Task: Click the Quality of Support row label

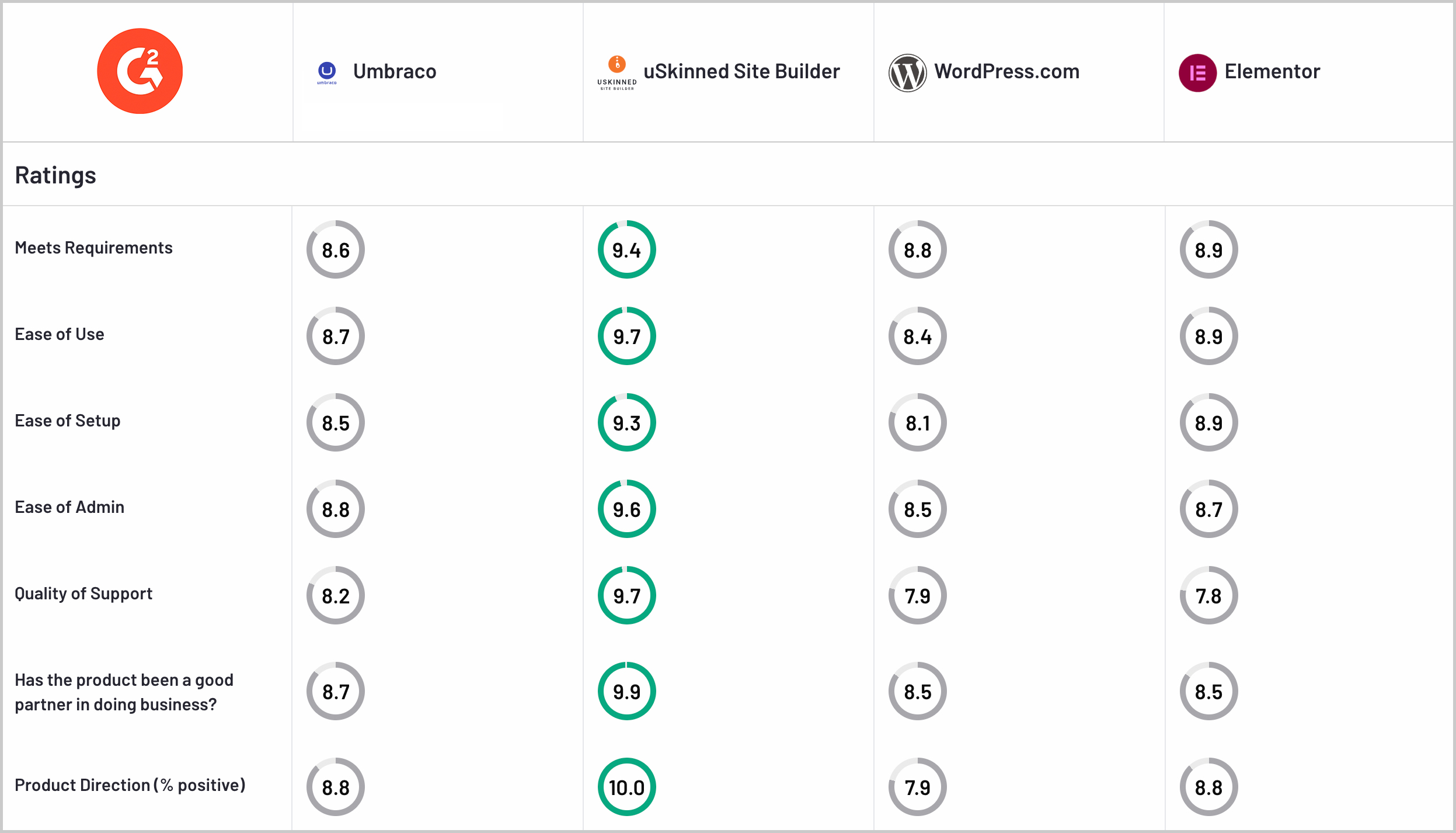Action: click(x=83, y=593)
